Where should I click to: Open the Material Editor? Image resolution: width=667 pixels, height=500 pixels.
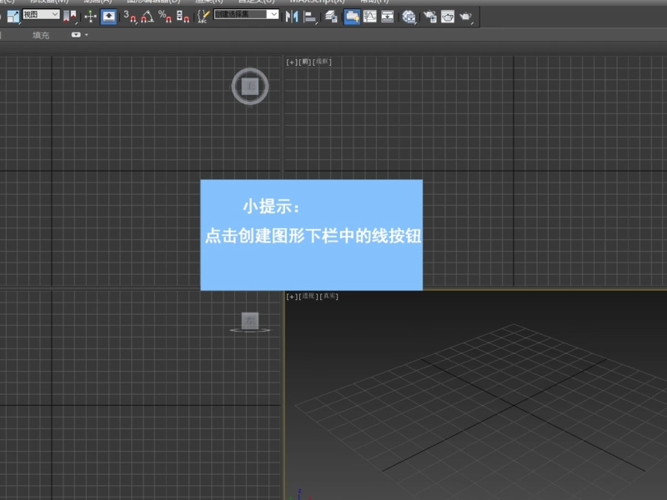coord(409,17)
